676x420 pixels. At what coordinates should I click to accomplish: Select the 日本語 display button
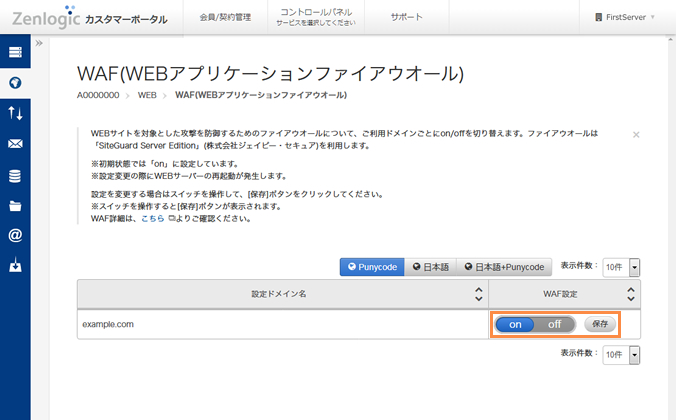430,267
